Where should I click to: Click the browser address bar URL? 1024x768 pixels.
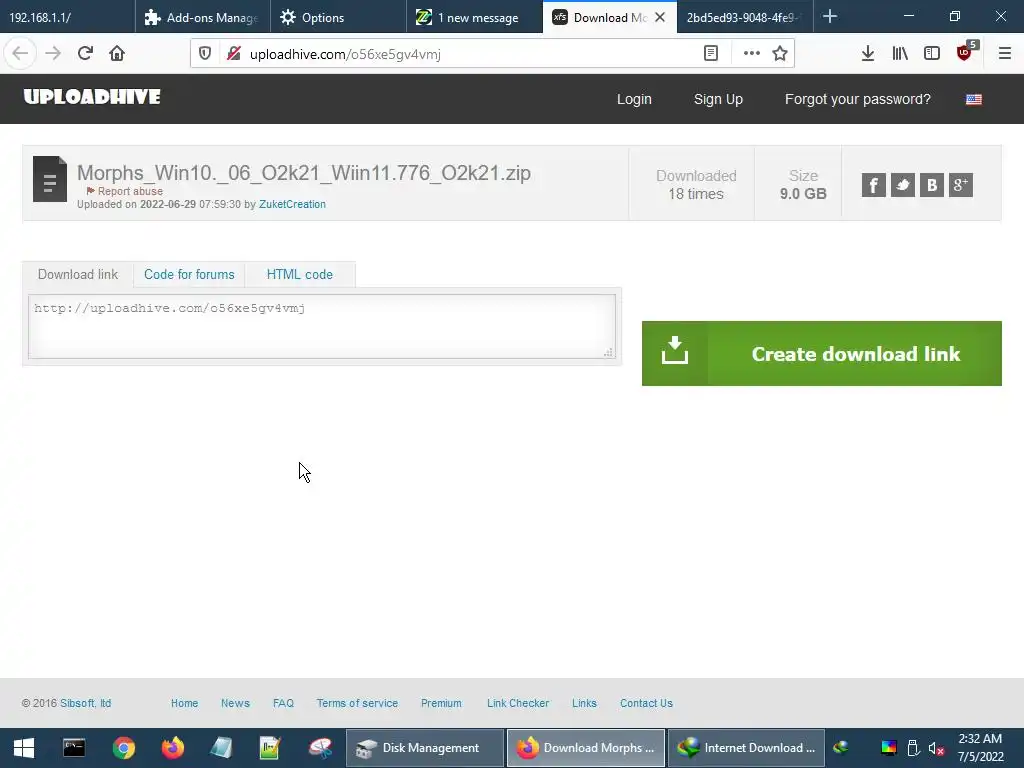pyautogui.click(x=345, y=54)
